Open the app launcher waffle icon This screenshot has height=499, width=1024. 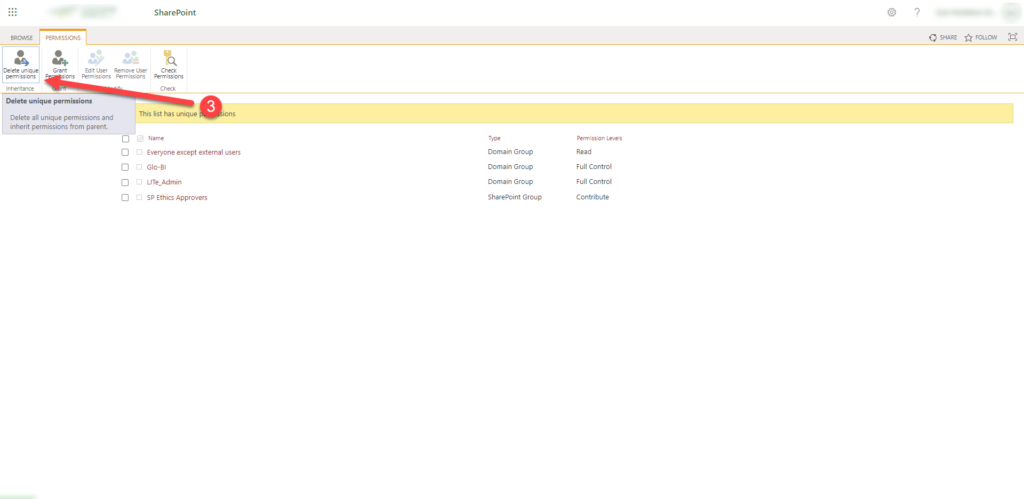click(12, 12)
